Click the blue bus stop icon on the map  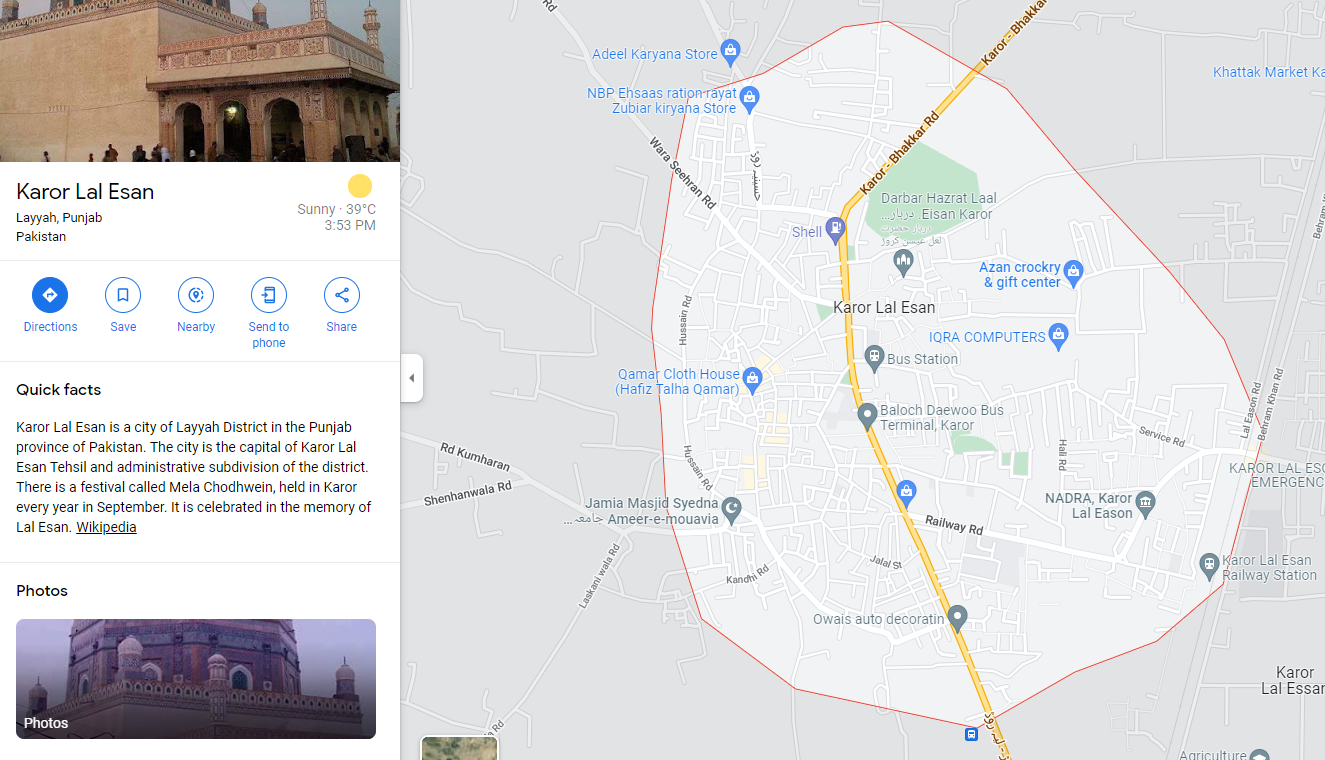pyautogui.click(x=971, y=734)
